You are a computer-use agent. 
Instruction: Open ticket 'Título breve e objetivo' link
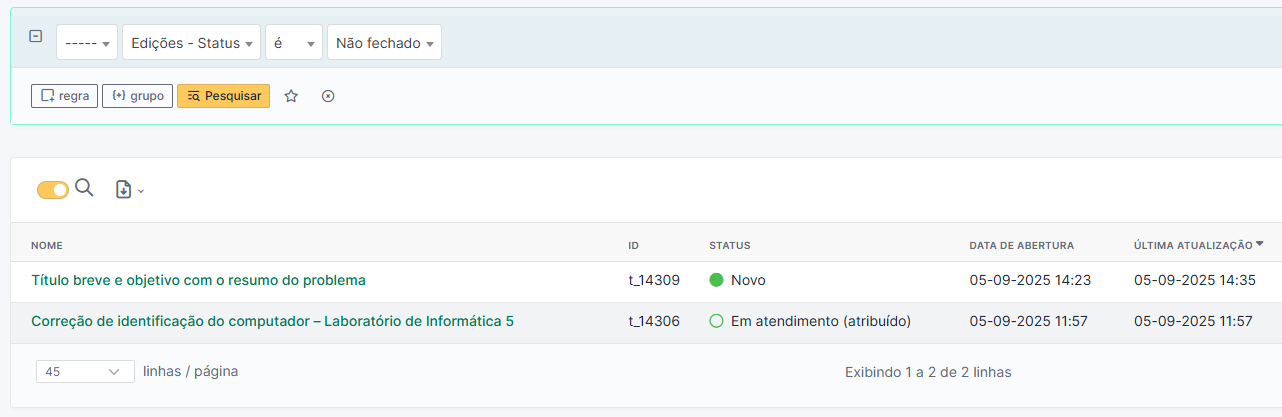tap(198, 280)
